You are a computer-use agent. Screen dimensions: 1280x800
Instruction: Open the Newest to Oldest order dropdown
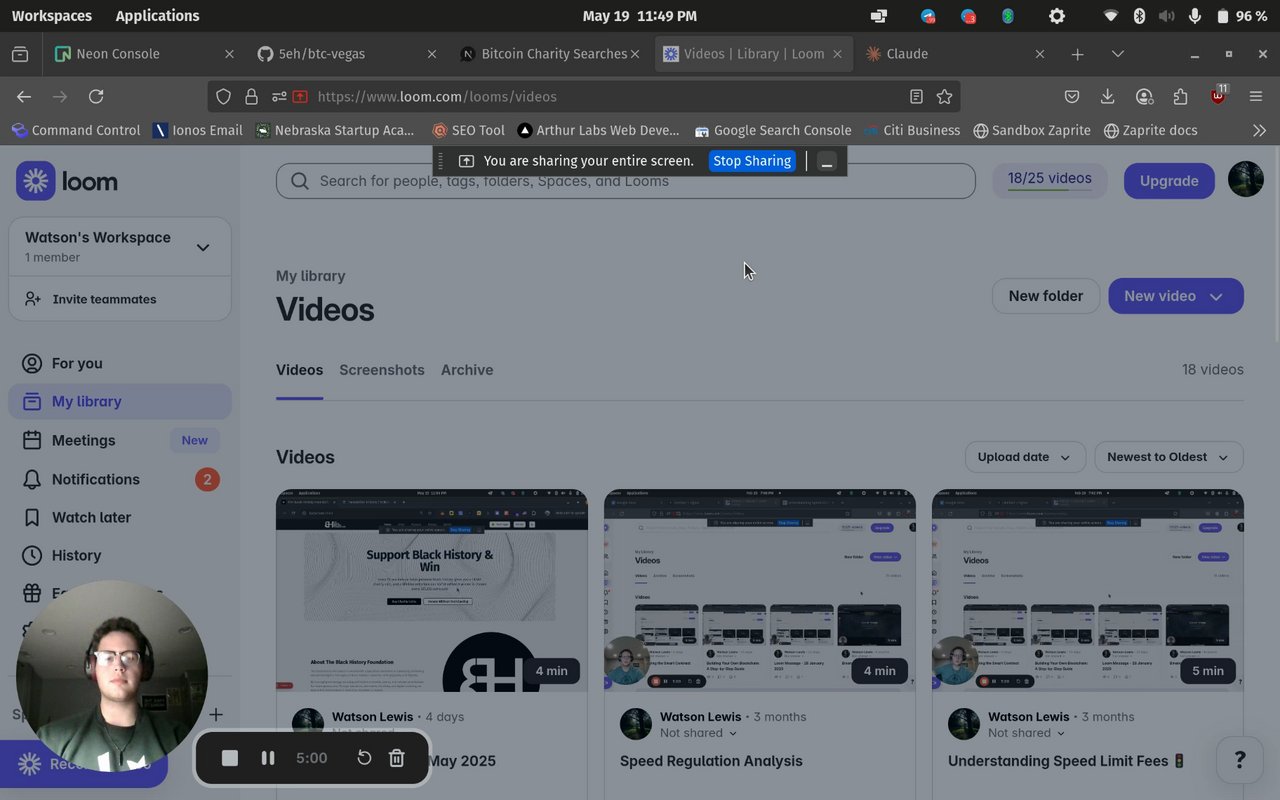pyautogui.click(x=1169, y=457)
